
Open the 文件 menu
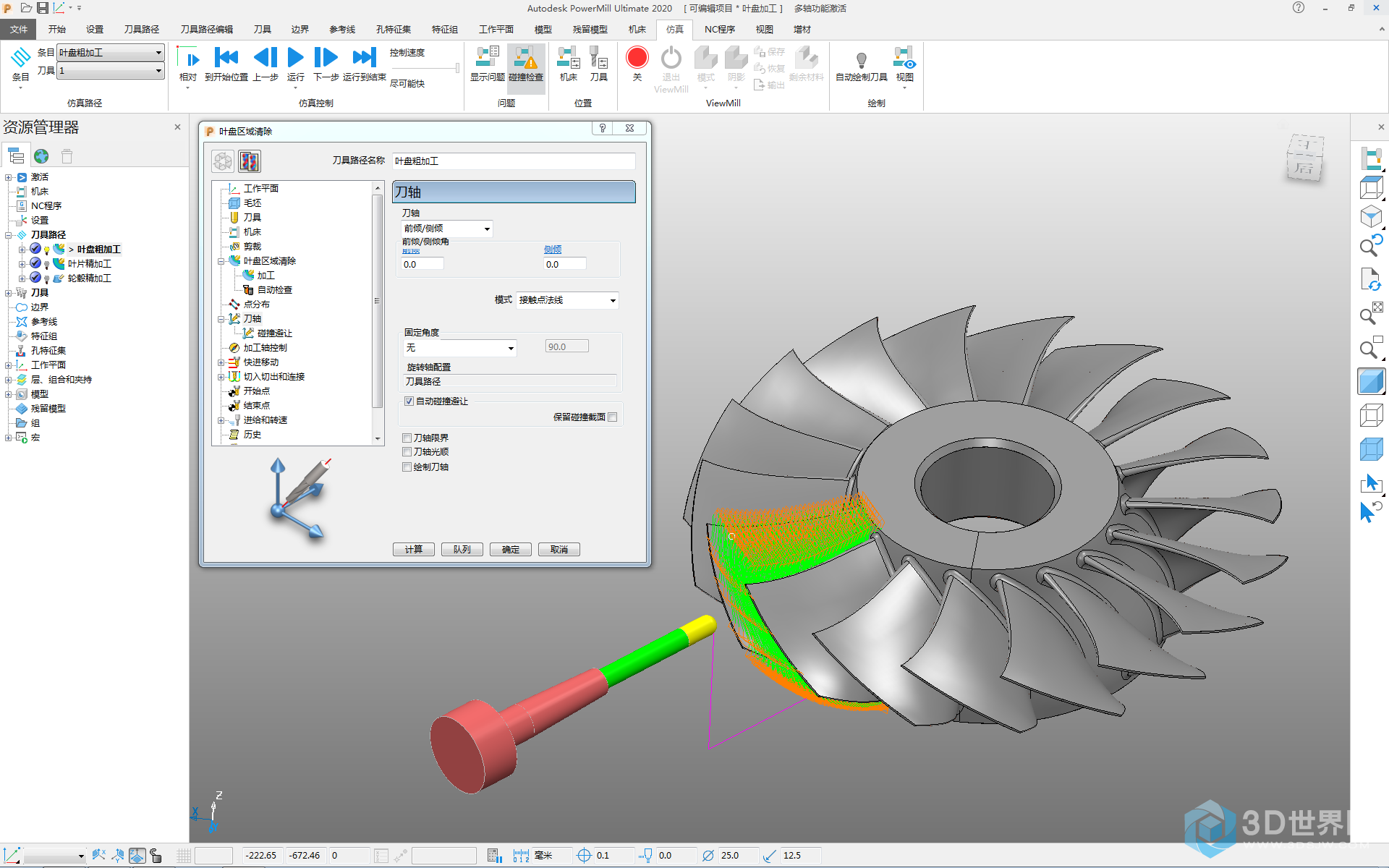pos(19,29)
